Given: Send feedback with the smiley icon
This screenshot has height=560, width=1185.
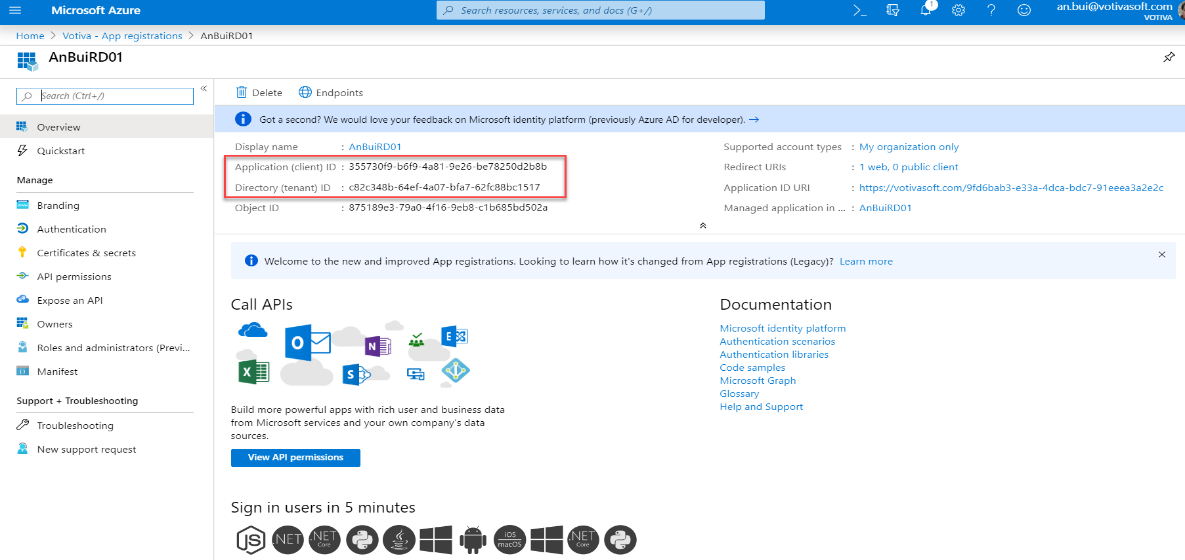Looking at the screenshot, I should pos(1024,11).
